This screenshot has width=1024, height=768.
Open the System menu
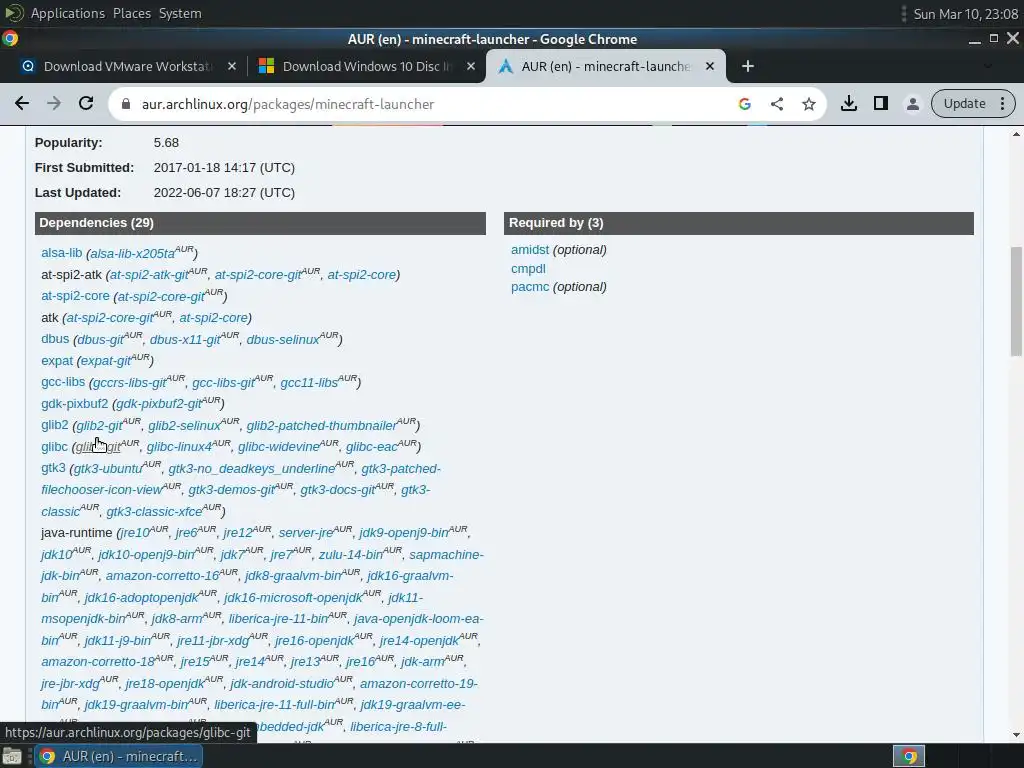click(x=180, y=13)
